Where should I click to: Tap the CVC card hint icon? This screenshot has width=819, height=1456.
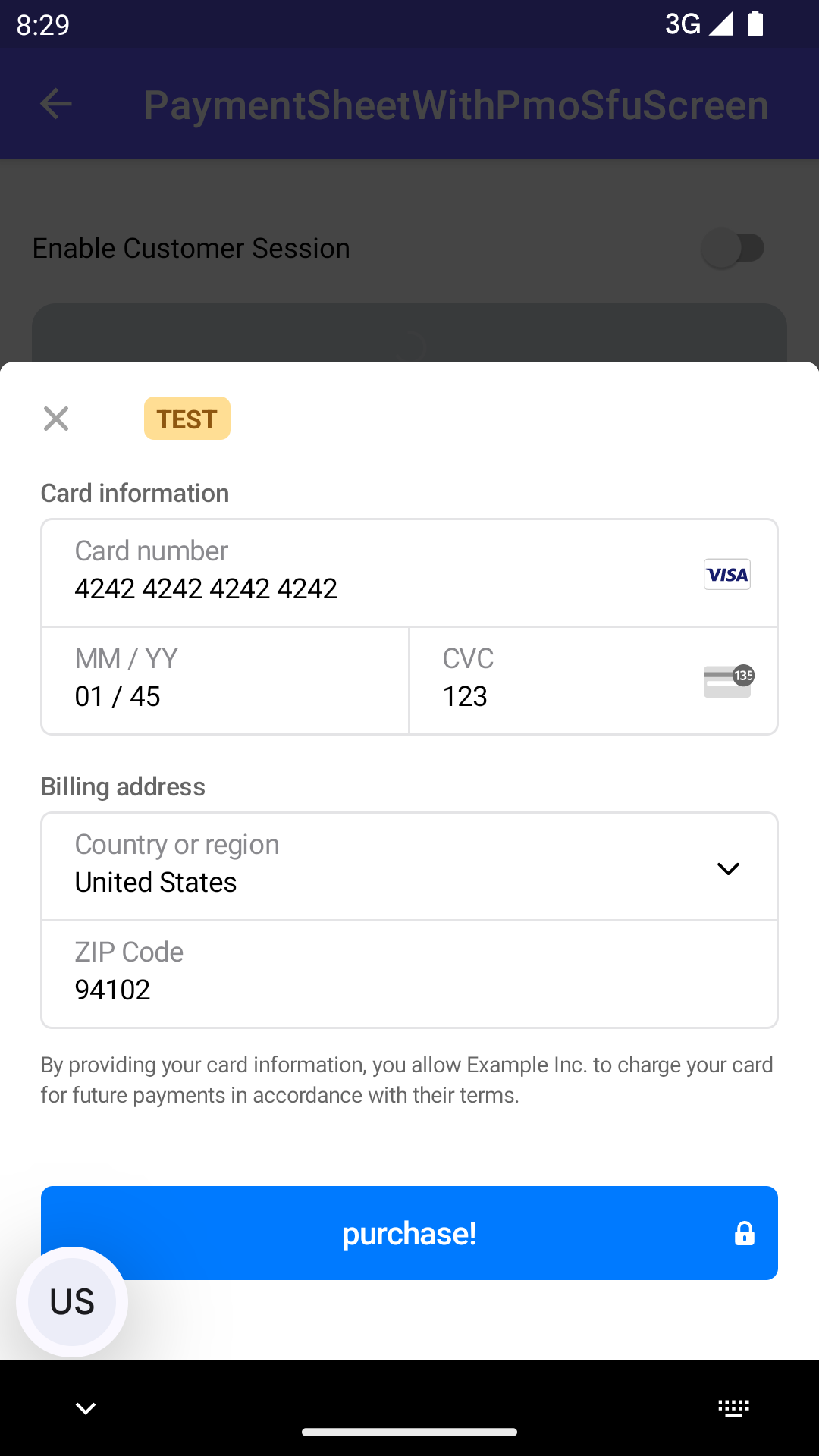coord(728,681)
